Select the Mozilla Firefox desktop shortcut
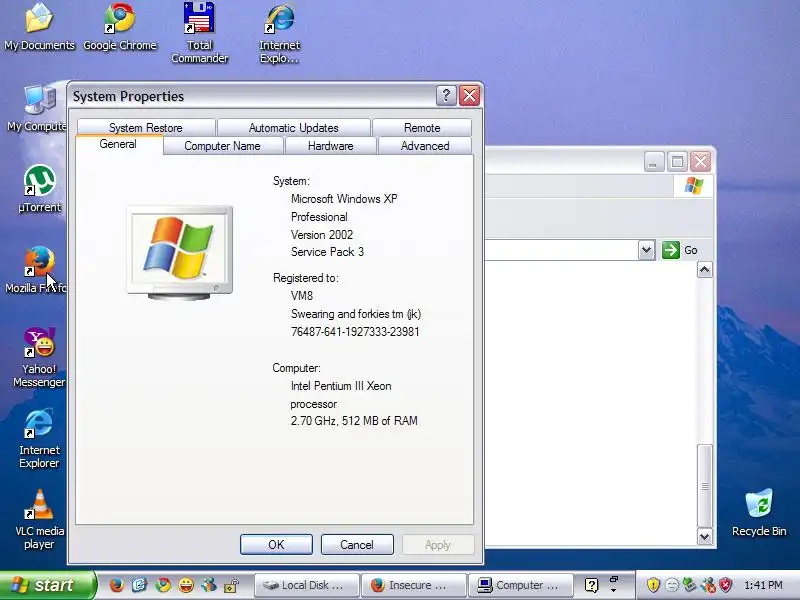 click(36, 269)
